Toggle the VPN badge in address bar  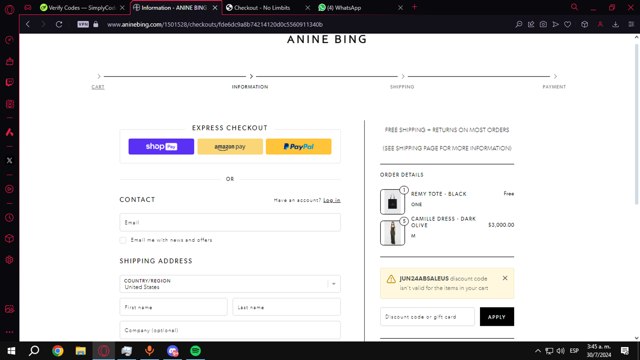83,24
